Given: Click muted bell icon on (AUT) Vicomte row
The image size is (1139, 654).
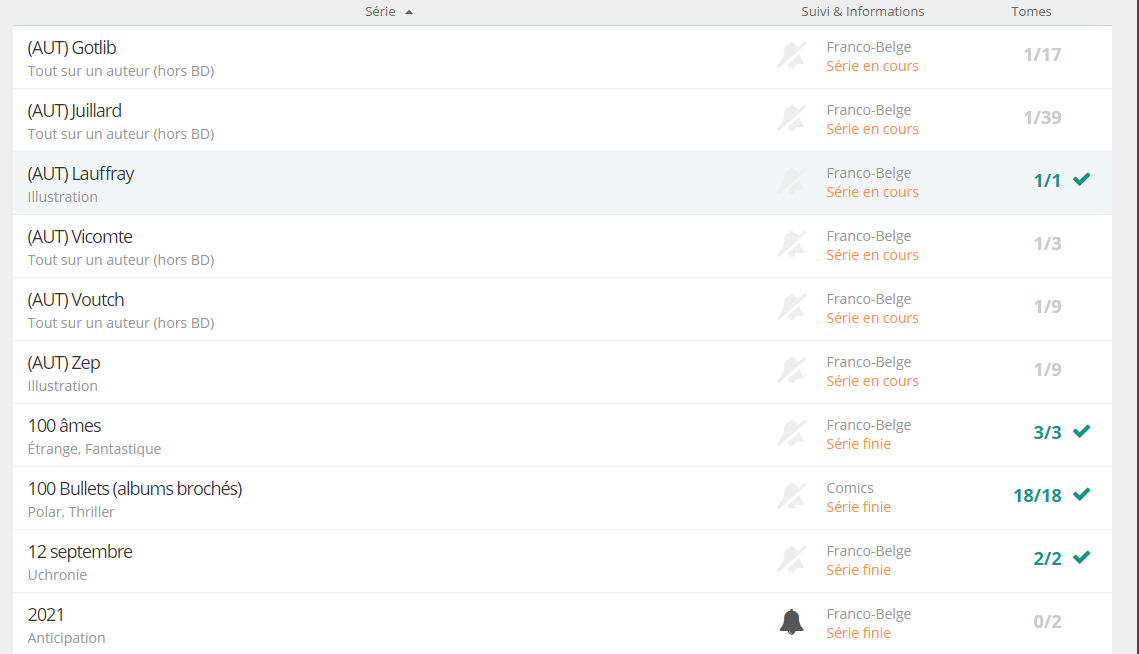Looking at the screenshot, I should click(x=791, y=245).
